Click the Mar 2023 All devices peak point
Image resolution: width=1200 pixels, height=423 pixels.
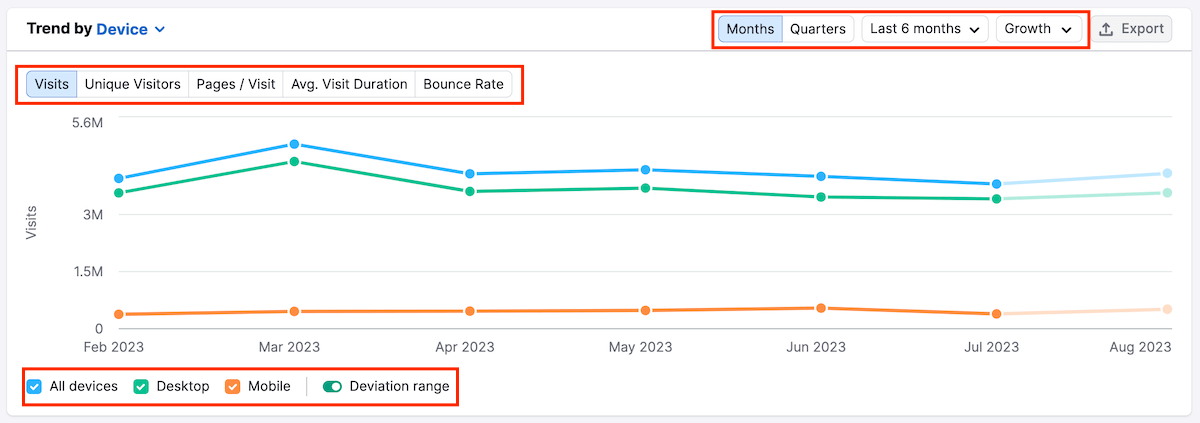tap(294, 145)
